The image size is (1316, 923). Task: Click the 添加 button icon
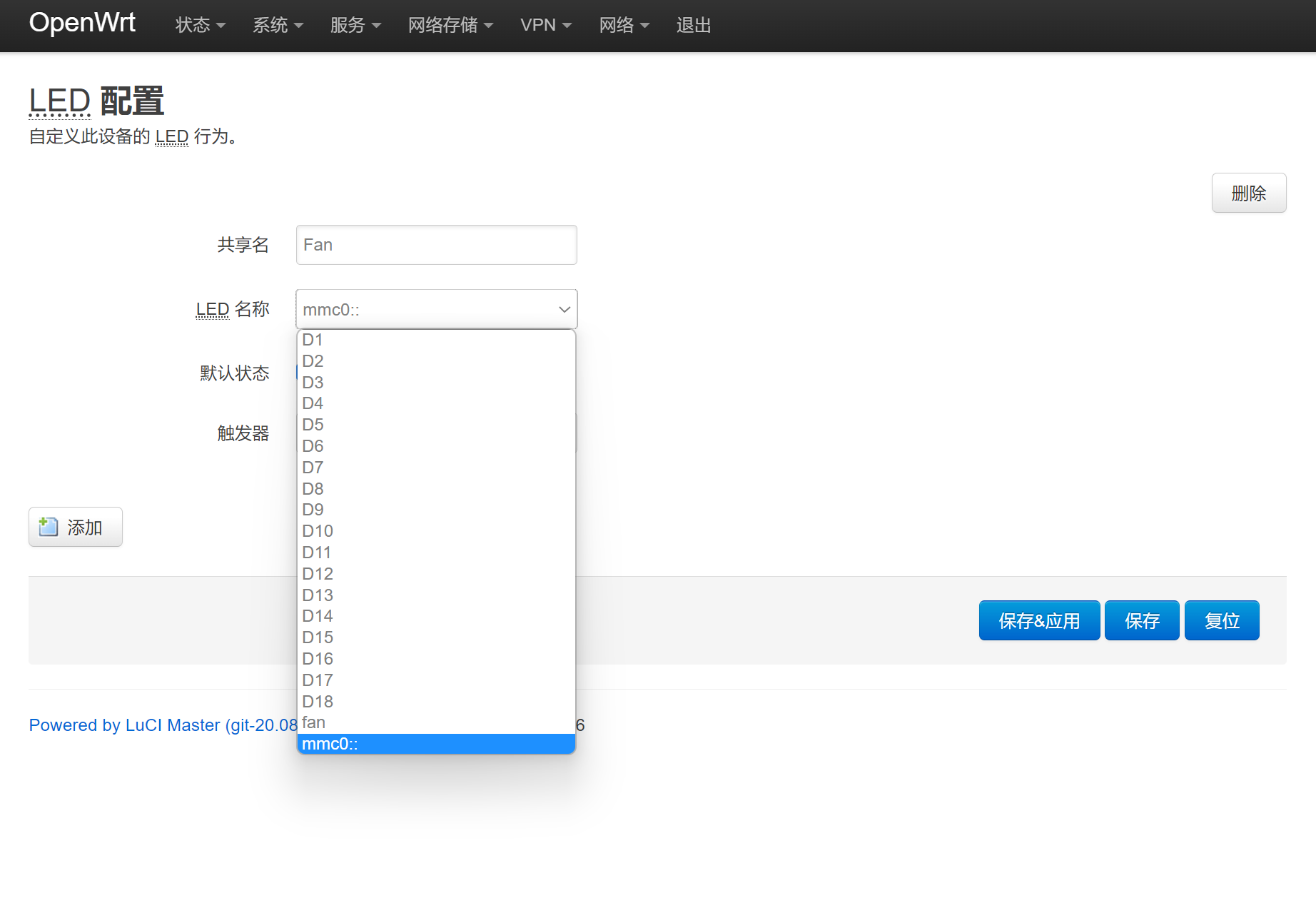(49, 527)
